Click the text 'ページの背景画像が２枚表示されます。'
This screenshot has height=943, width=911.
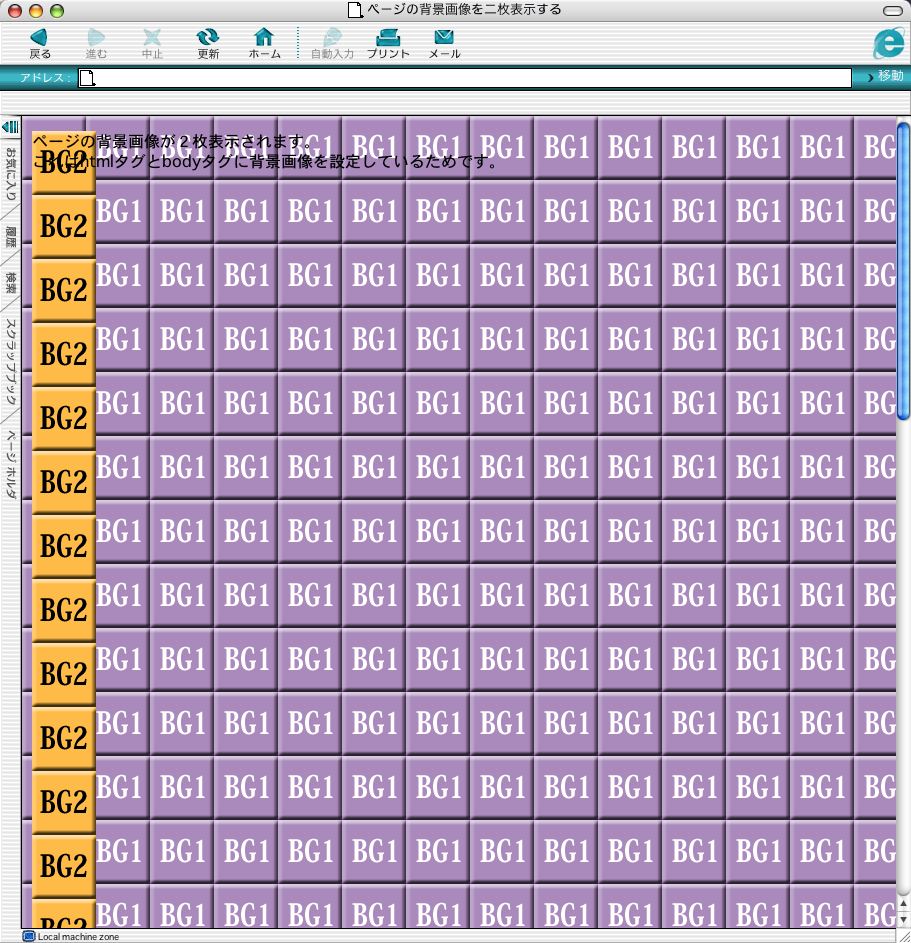click(x=173, y=142)
